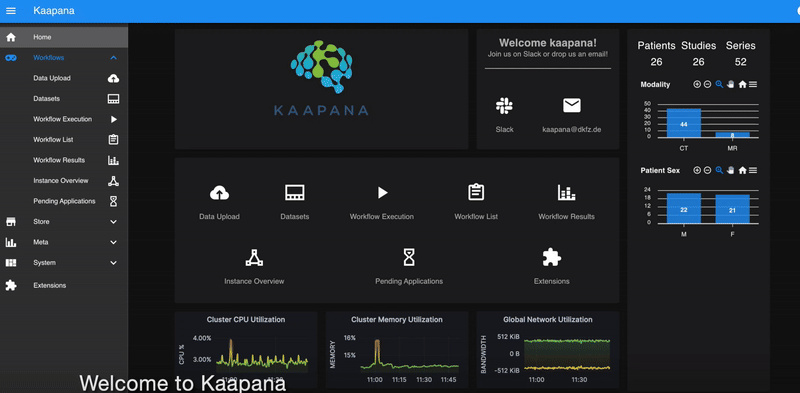Click the Home house icon in sidebar
Screen dimensions: 800x393
coord(11,37)
